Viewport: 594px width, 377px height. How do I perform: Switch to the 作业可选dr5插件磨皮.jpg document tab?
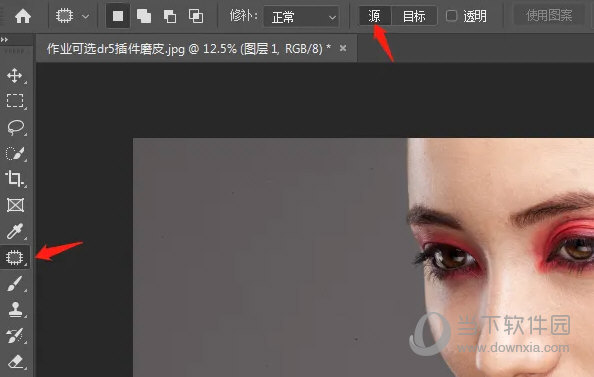pyautogui.click(x=189, y=49)
